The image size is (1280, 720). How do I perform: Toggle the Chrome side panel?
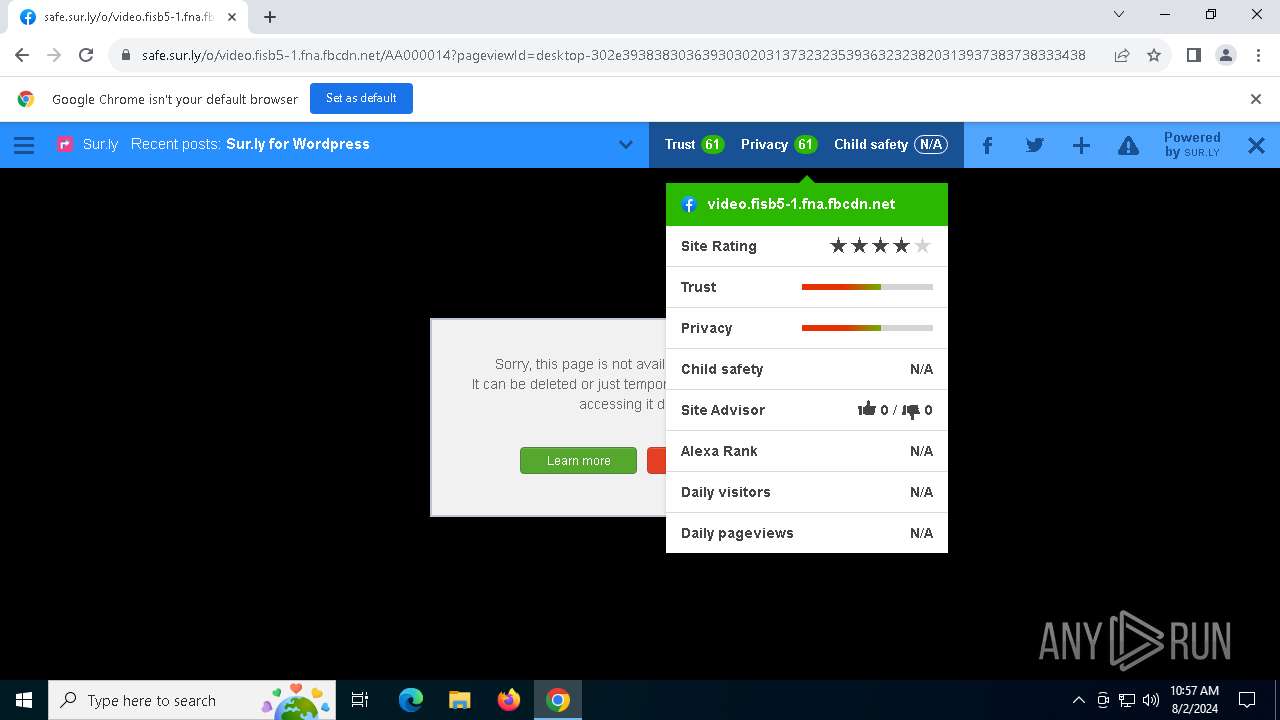coord(1193,56)
